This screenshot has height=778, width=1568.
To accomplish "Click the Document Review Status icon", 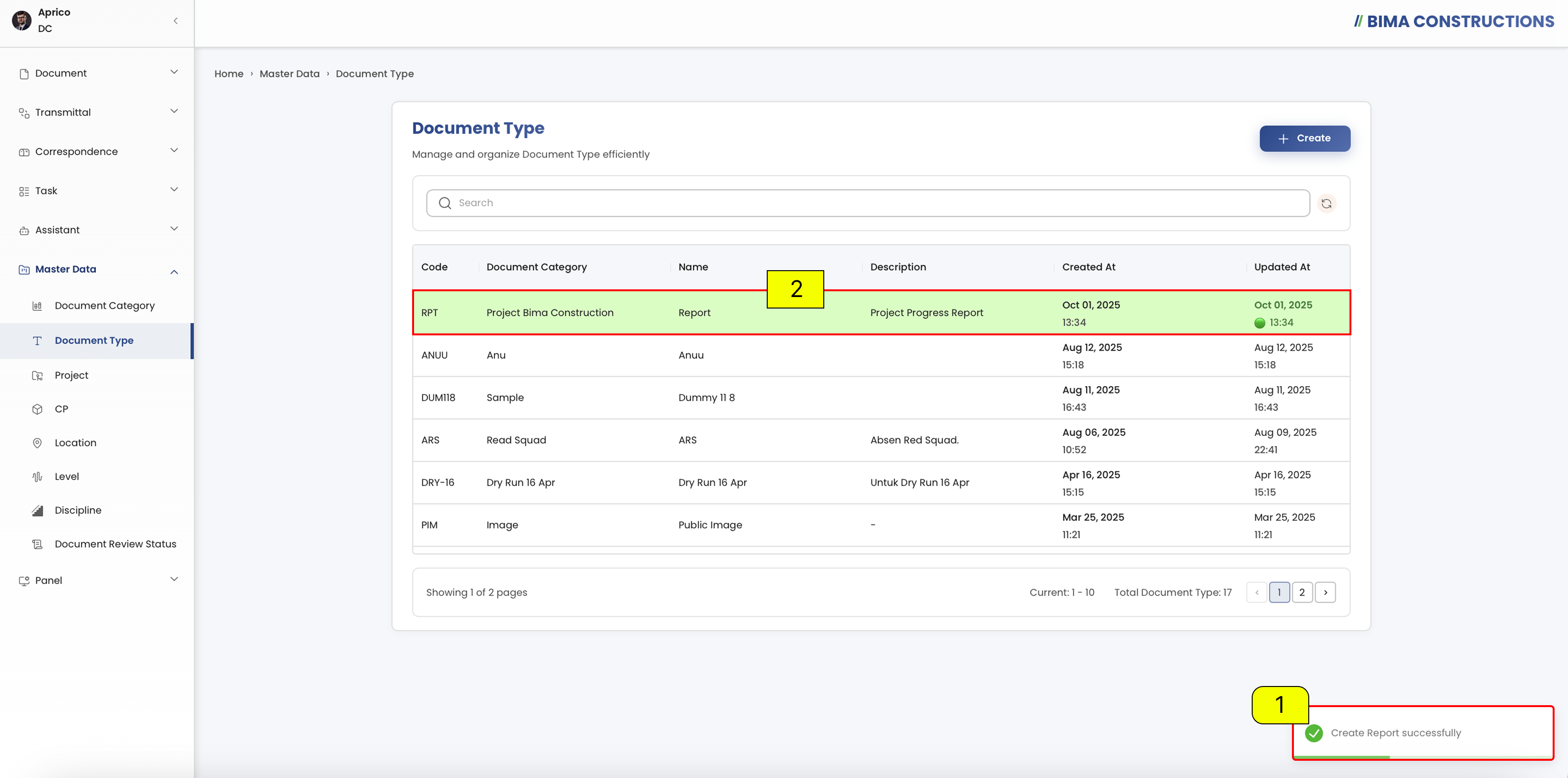I will pyautogui.click(x=37, y=544).
